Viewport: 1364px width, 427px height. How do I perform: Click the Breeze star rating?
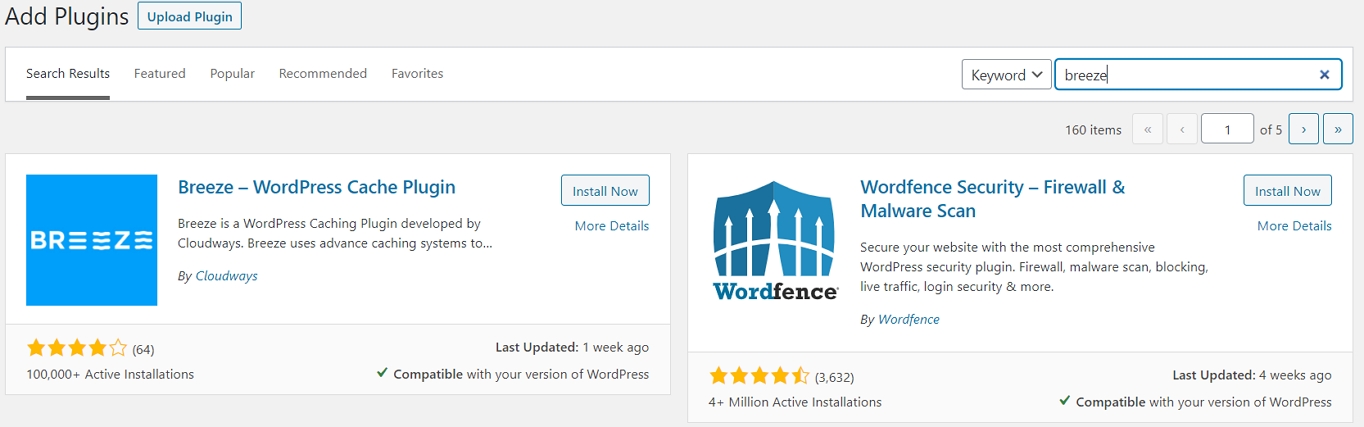tap(77, 348)
